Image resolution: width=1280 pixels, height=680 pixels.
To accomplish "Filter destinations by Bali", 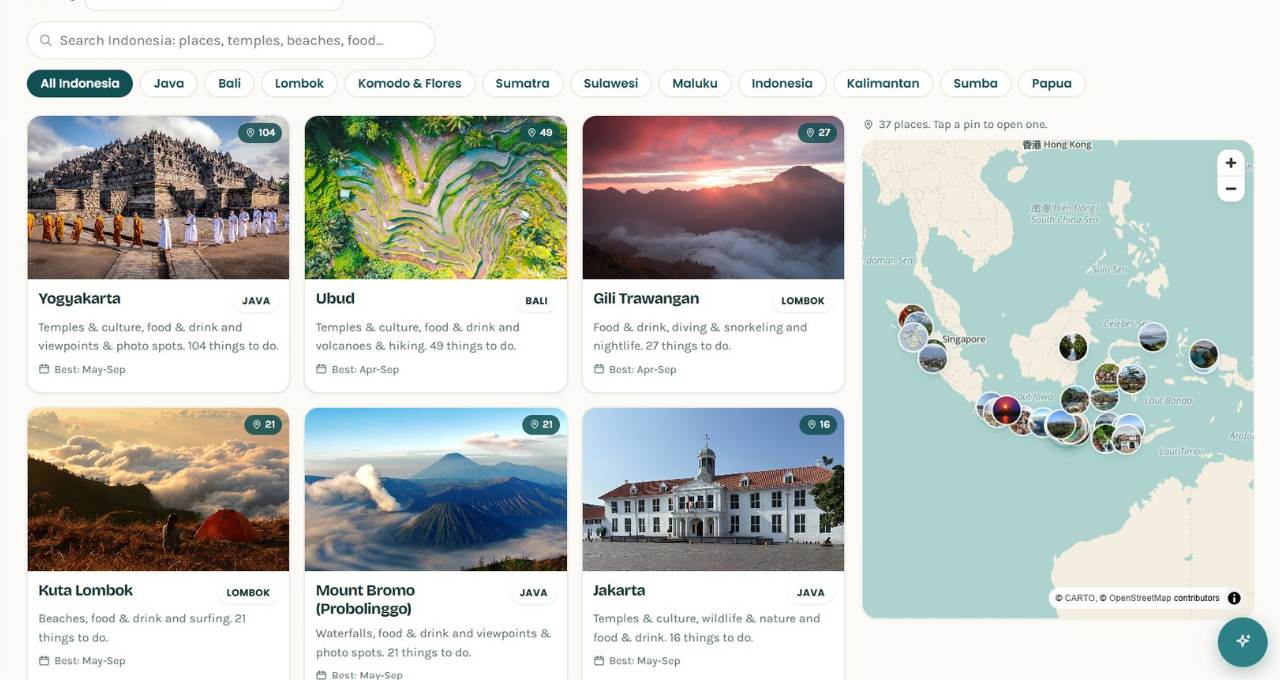I will click(x=230, y=83).
